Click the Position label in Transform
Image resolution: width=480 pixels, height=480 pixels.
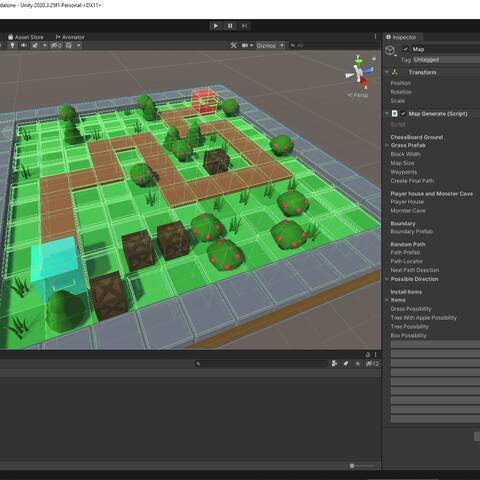[400, 83]
